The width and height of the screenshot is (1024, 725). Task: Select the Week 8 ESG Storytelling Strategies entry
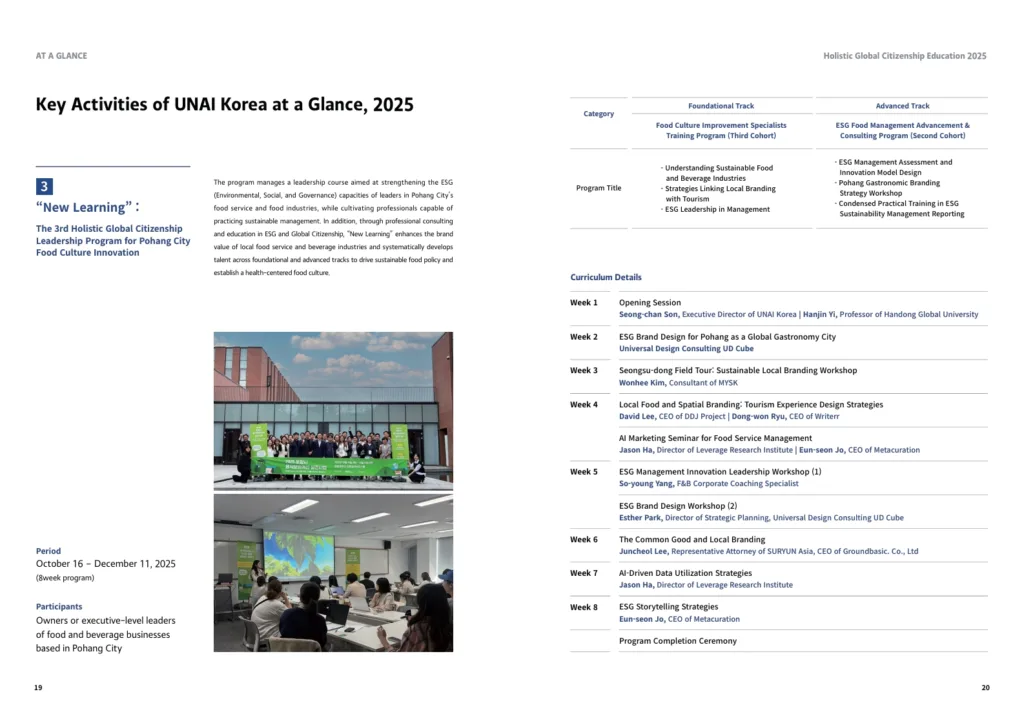coord(668,607)
